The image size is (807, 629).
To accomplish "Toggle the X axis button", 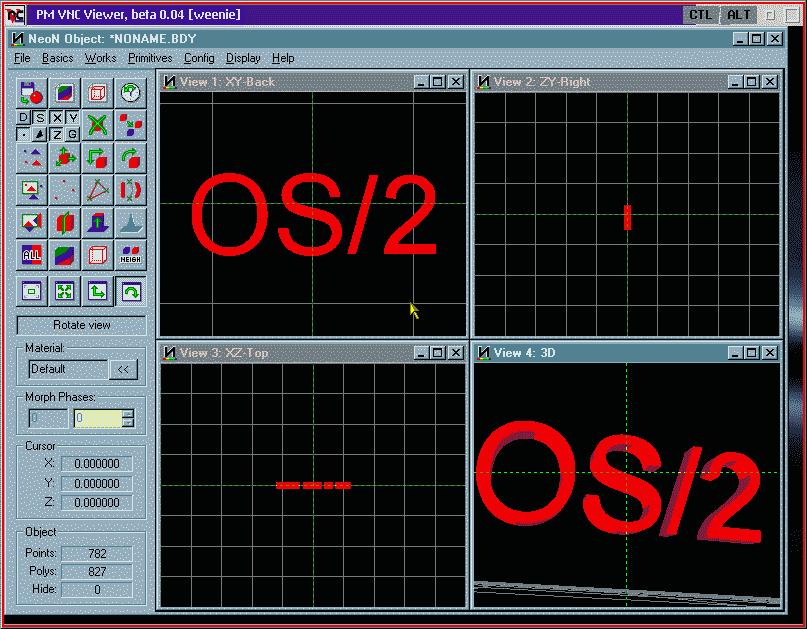I will (57, 118).
